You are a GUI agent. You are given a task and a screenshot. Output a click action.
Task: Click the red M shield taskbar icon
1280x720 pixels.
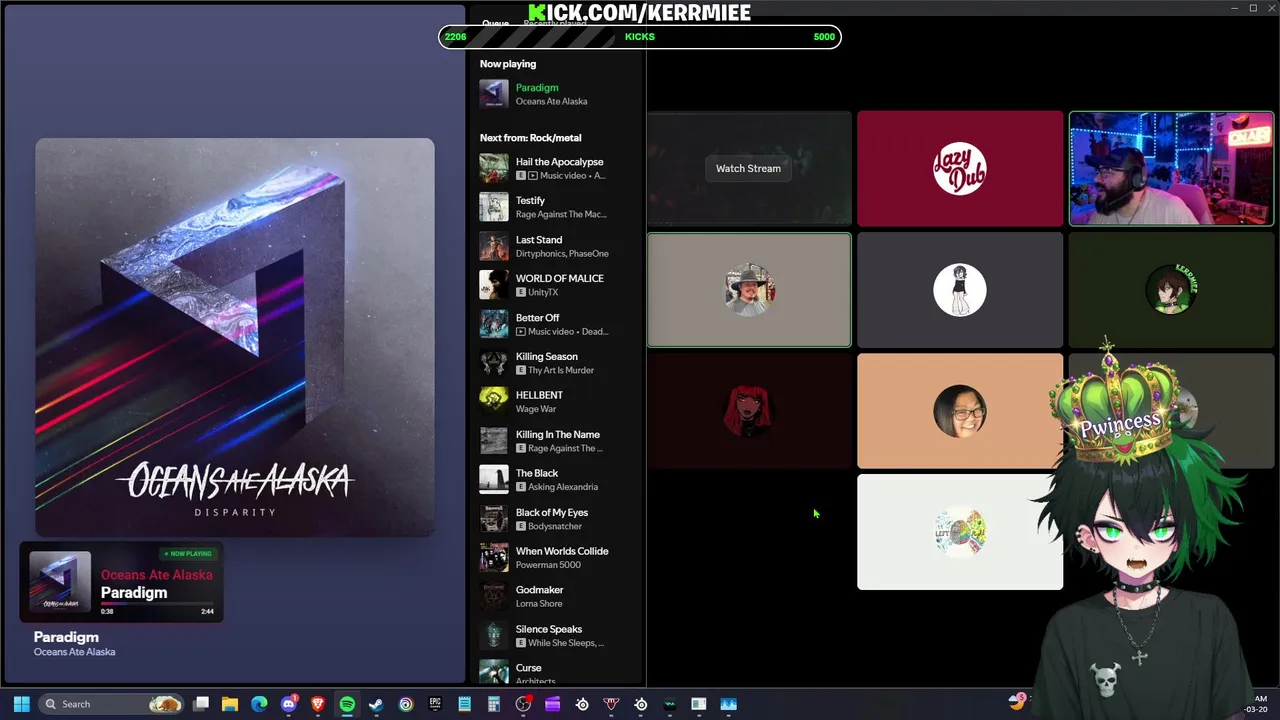(x=611, y=704)
